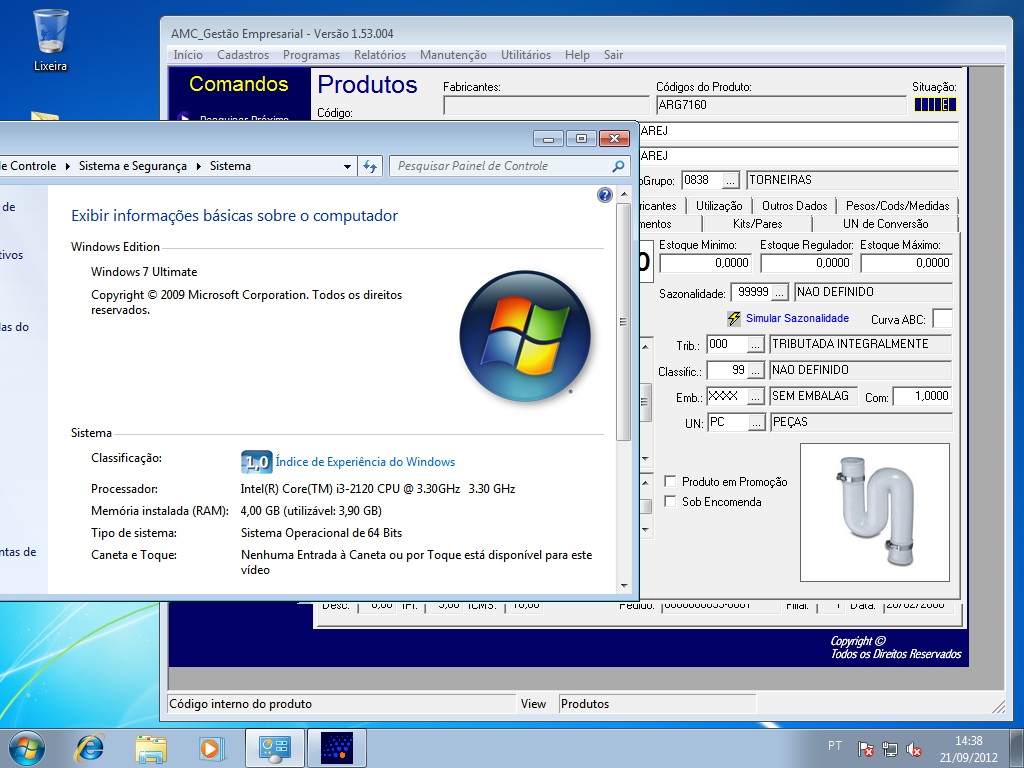Switch to AMC app taskbar button
1024x768 pixels.
click(x=337, y=748)
